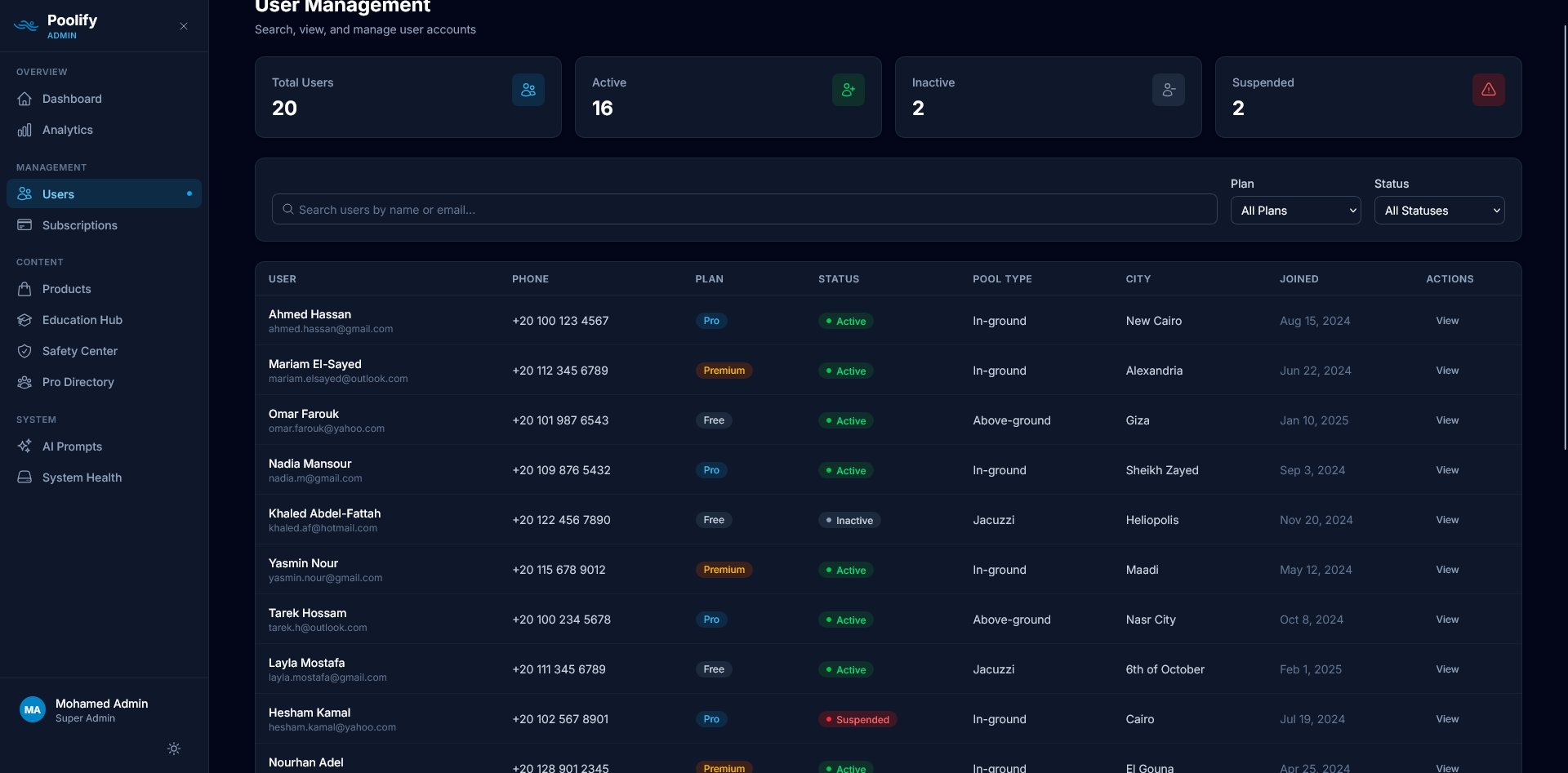Click the Products shopping bag icon
This screenshot has width=1568, height=773.
[x=24, y=289]
